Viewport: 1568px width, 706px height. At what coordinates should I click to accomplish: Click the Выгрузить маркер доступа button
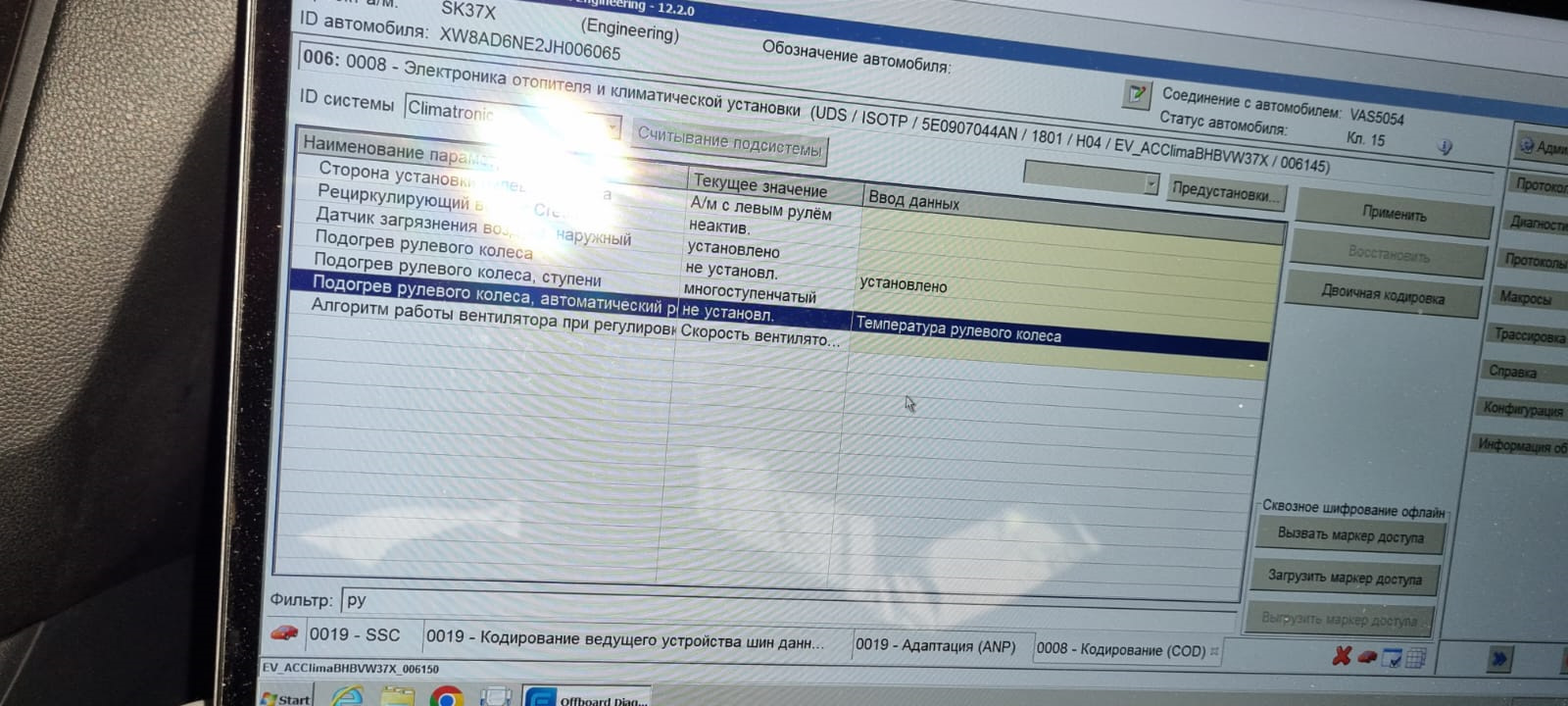pos(1339,620)
